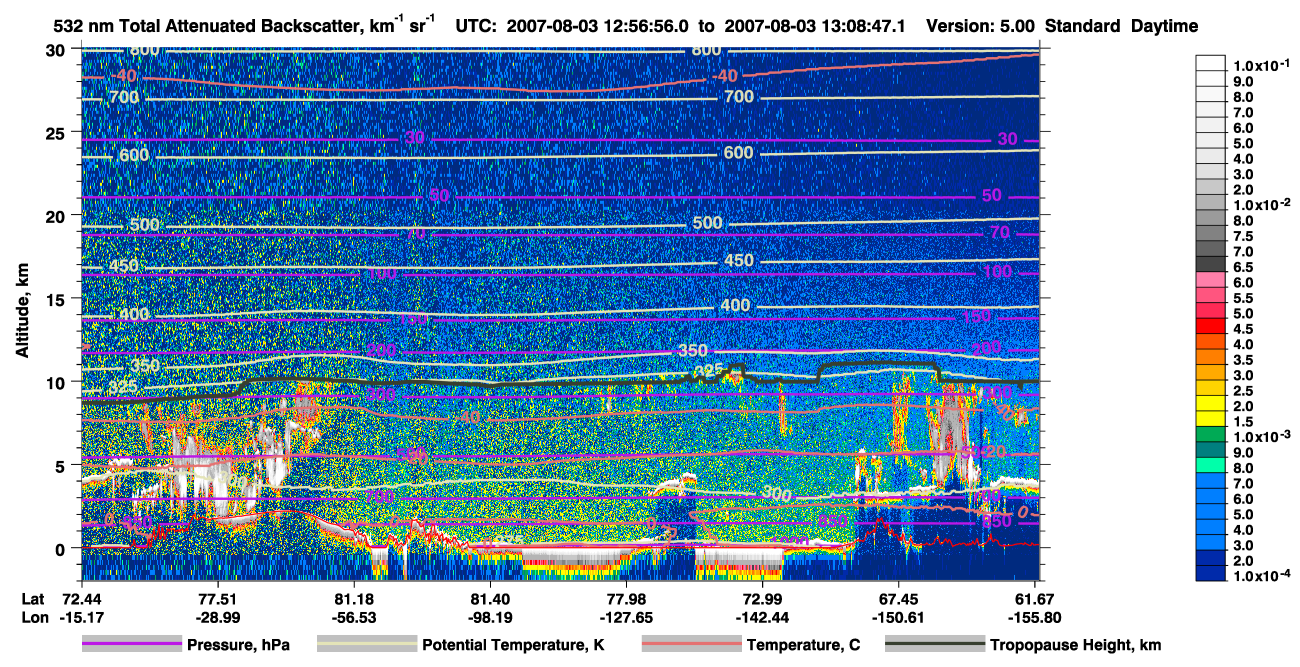Click longitude value '-155.80'
Screen dimensions: 1300x667
coord(1033,618)
